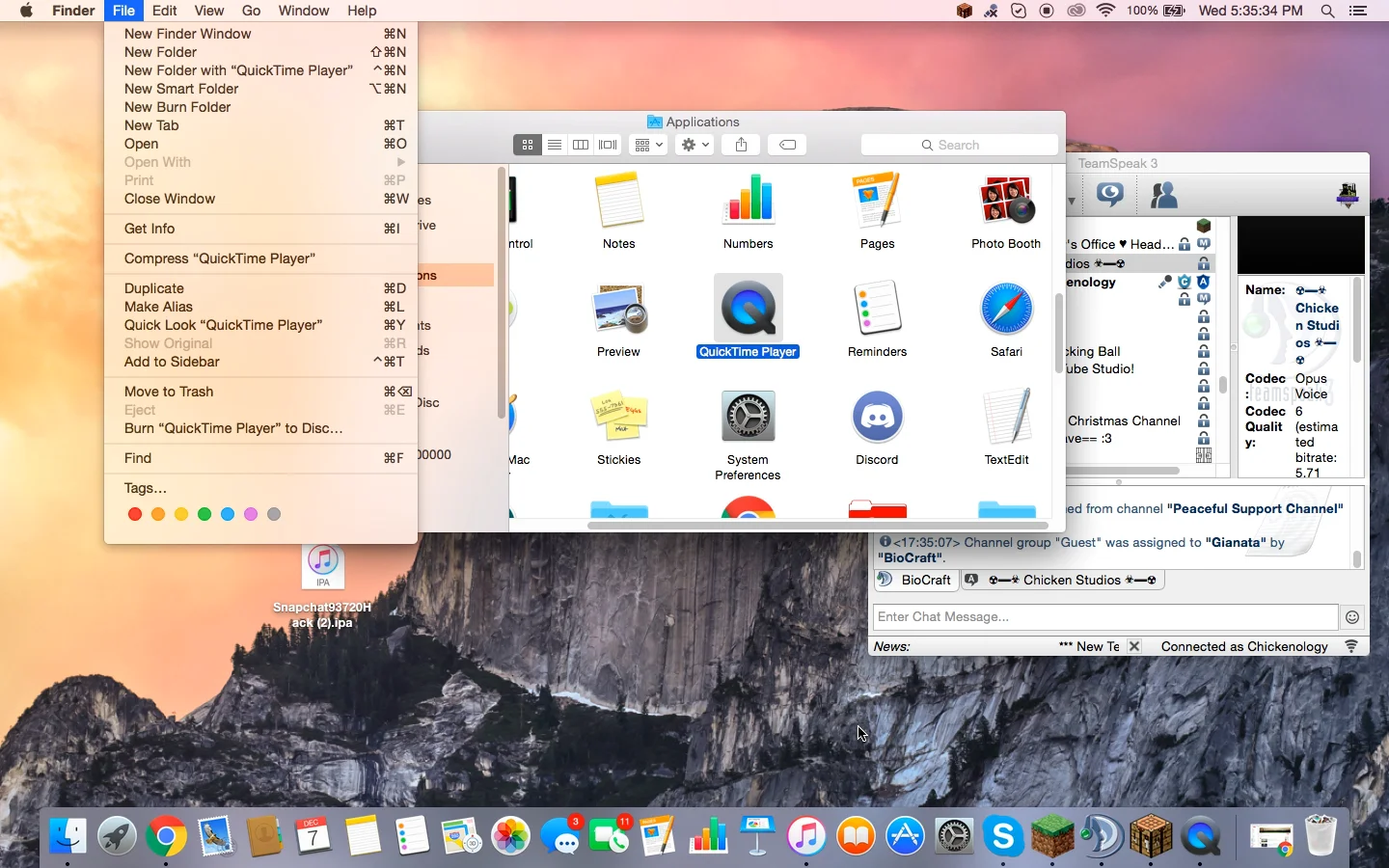Open Launchpad from the Dock
The height and width of the screenshot is (868, 1389).
[x=117, y=836]
